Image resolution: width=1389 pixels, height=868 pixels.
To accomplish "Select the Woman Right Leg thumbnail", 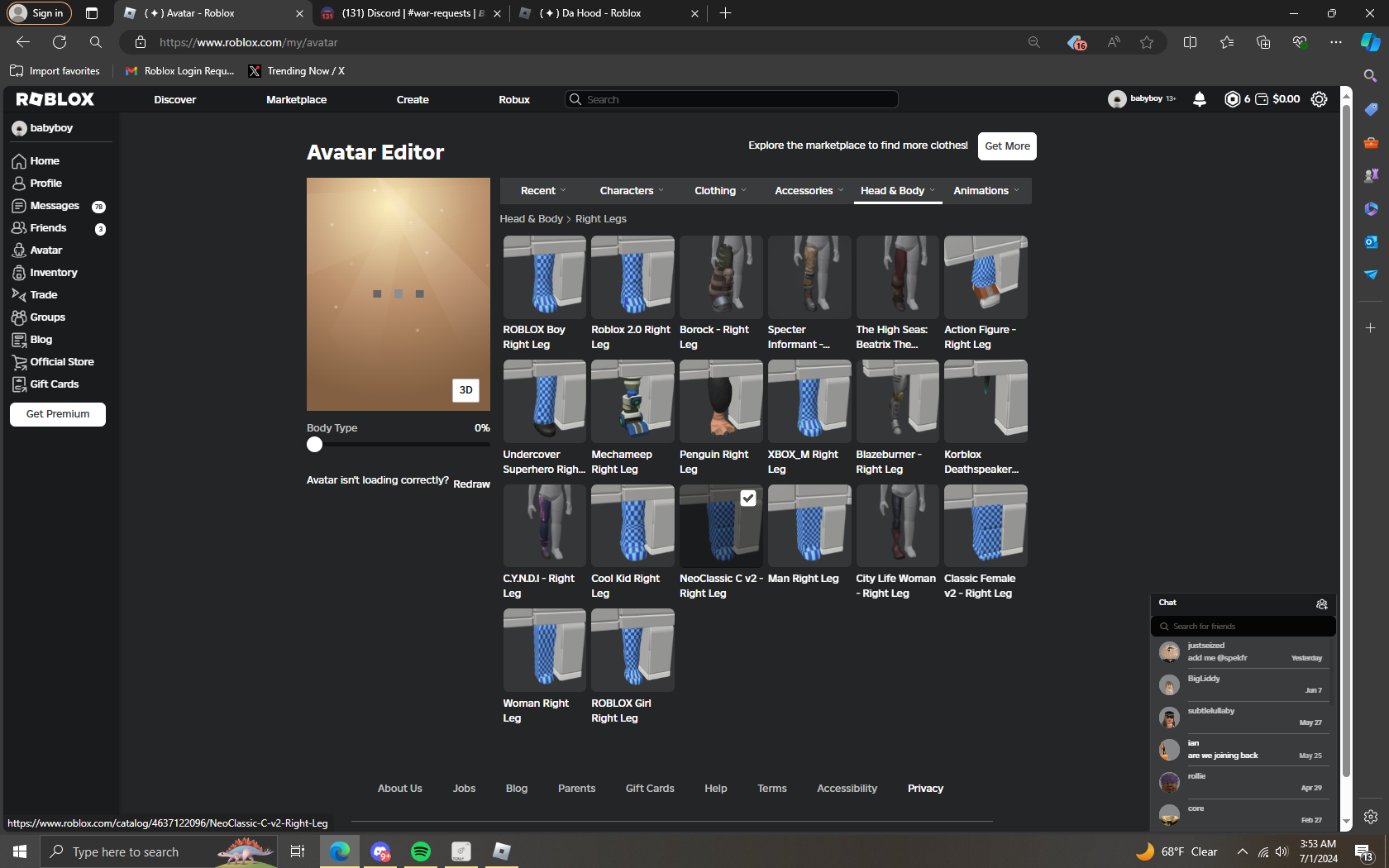I will (544, 650).
